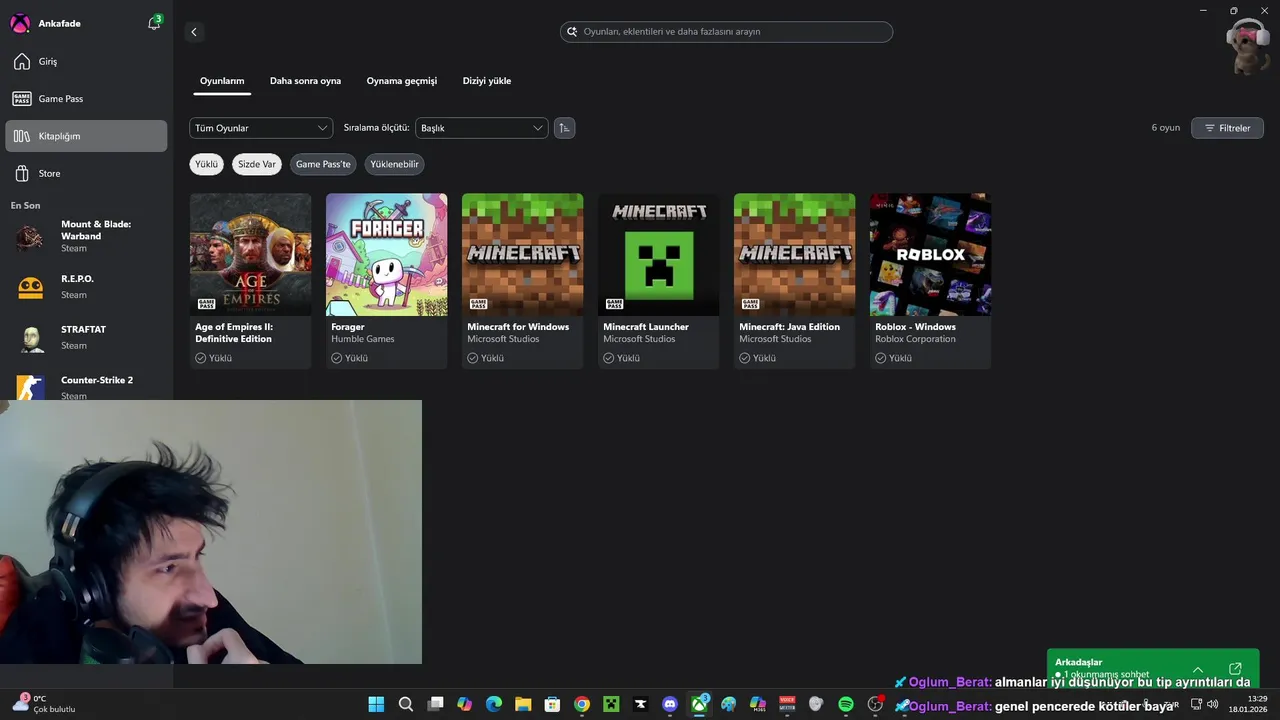This screenshot has width=1280, height=720.
Task: Select the Oyunlarım tab
Action: click(x=222, y=81)
